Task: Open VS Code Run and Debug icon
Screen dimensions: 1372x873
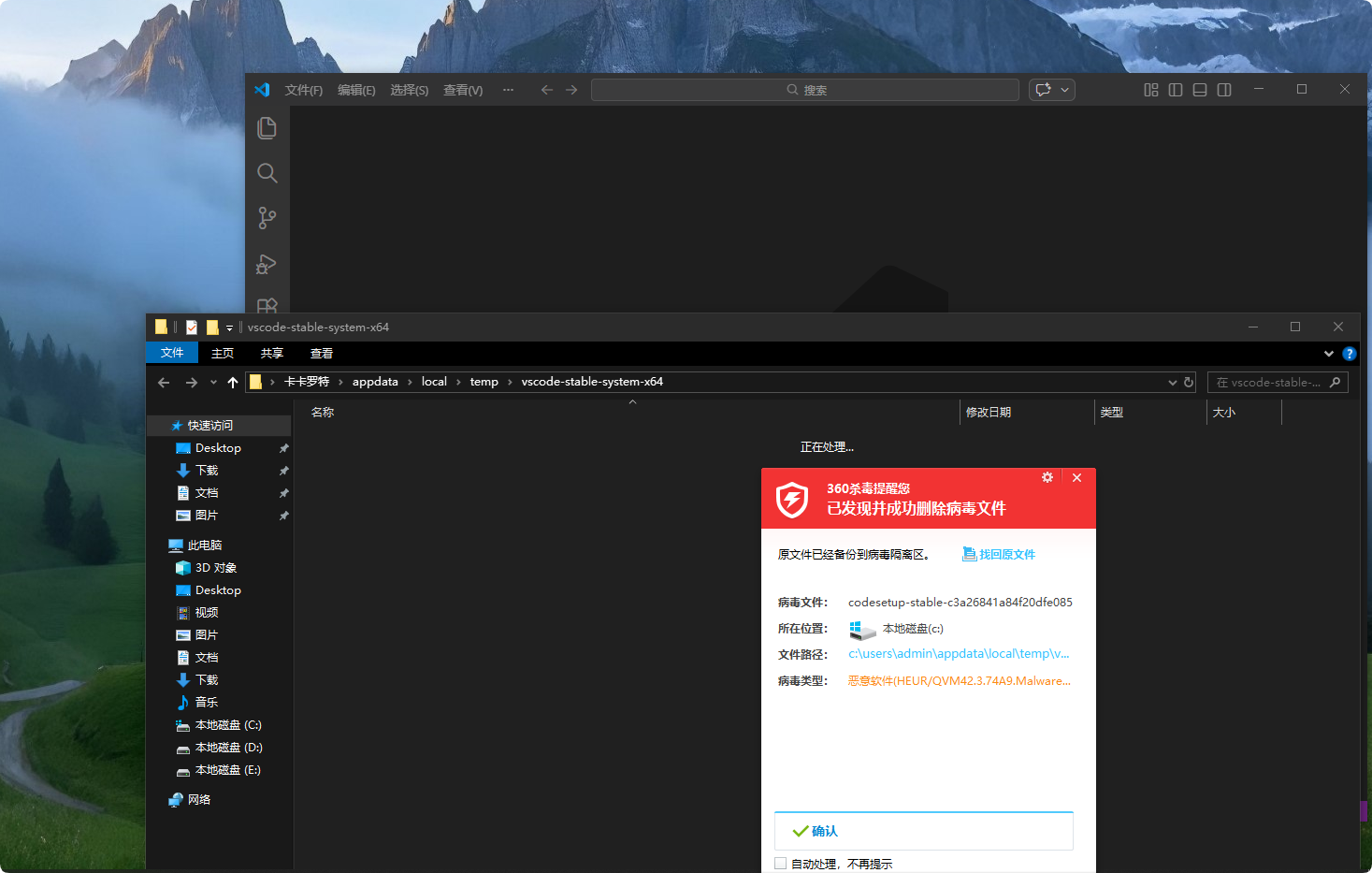Action: tap(267, 264)
